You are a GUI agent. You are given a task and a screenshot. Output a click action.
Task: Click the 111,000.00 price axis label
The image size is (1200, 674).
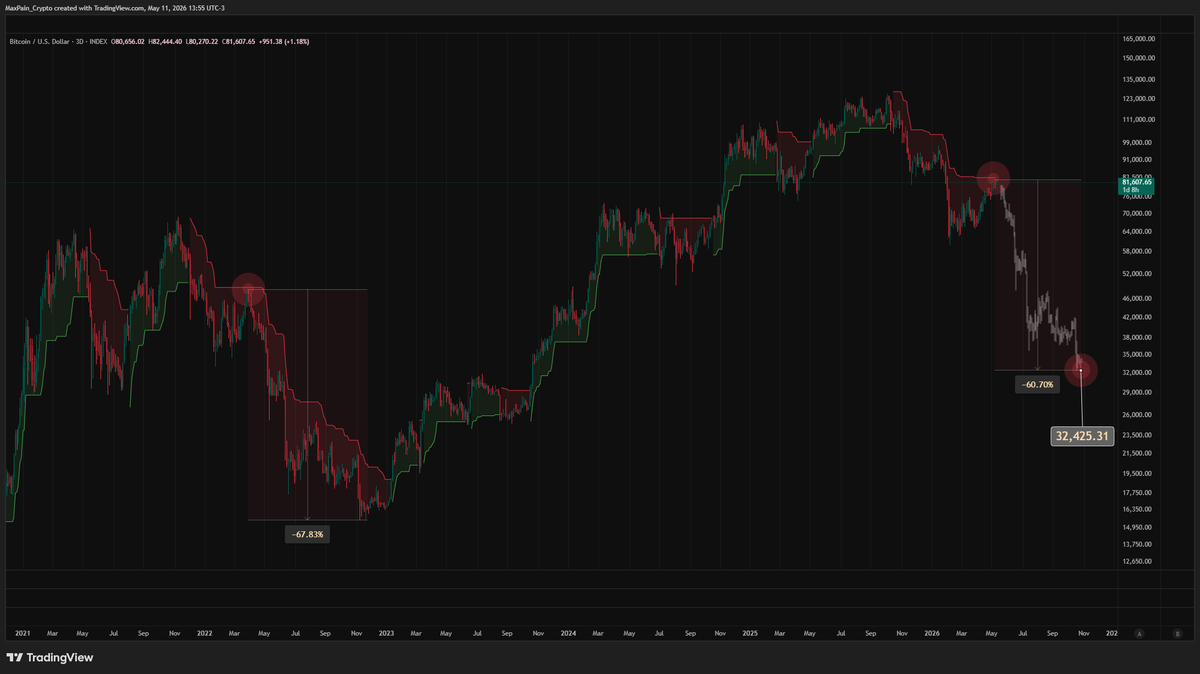pyautogui.click(x=1140, y=119)
